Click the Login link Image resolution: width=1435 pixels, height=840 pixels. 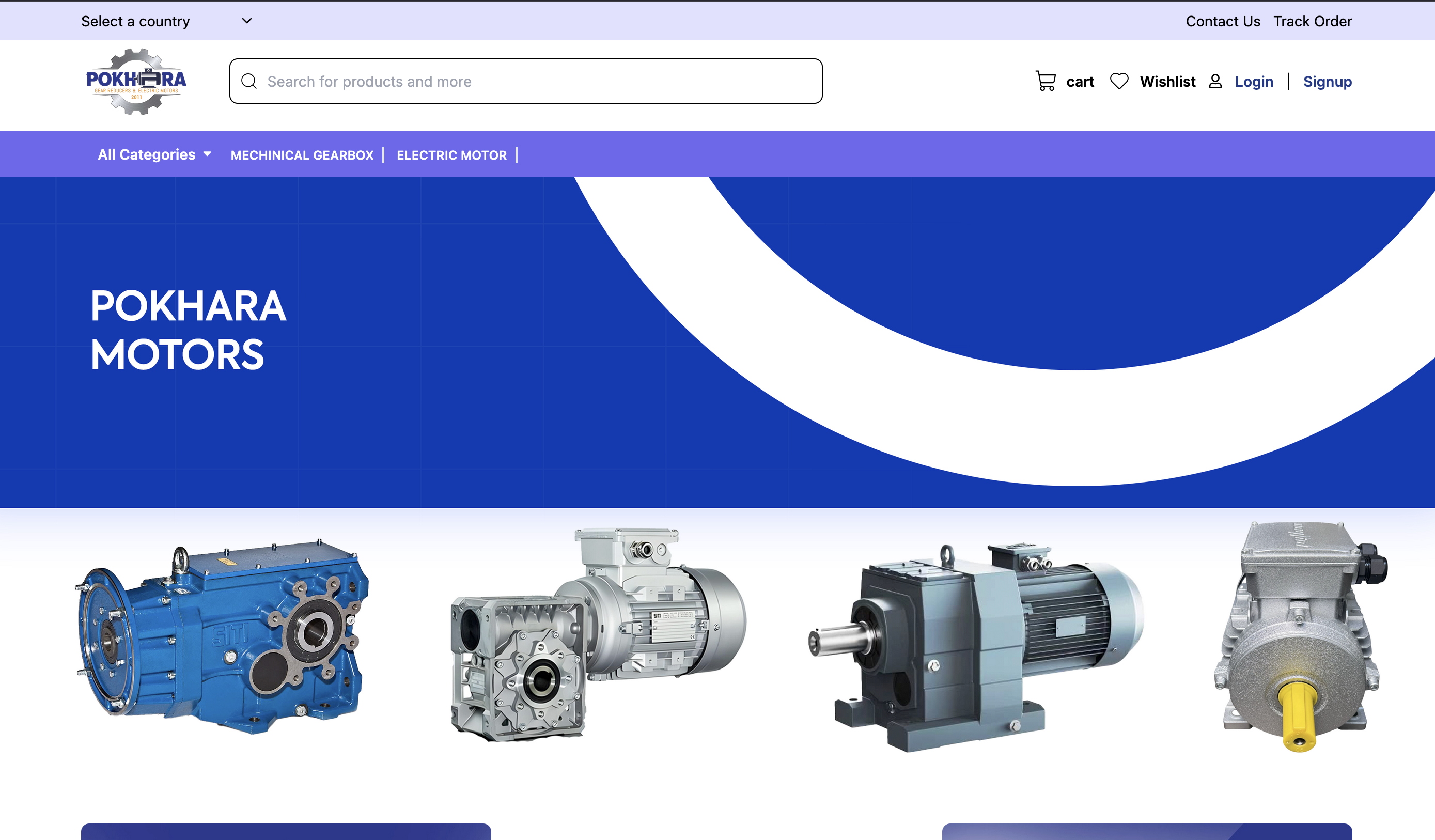pos(1254,82)
